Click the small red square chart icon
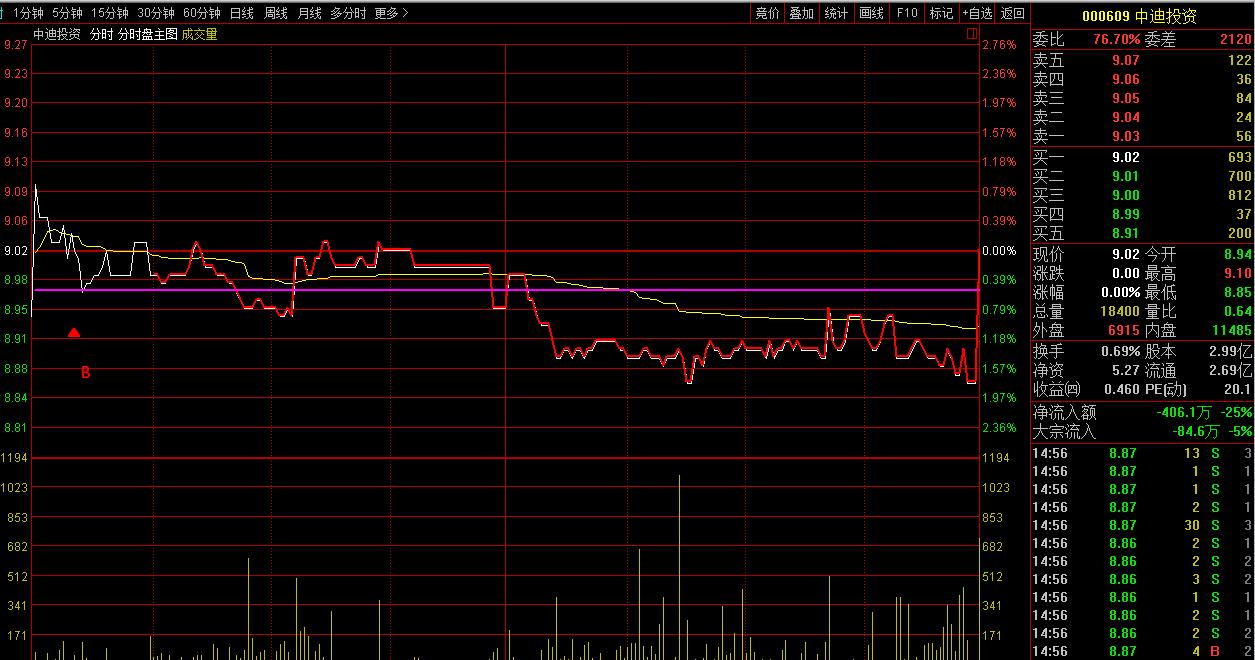The image size is (1255, 660). 971,34
